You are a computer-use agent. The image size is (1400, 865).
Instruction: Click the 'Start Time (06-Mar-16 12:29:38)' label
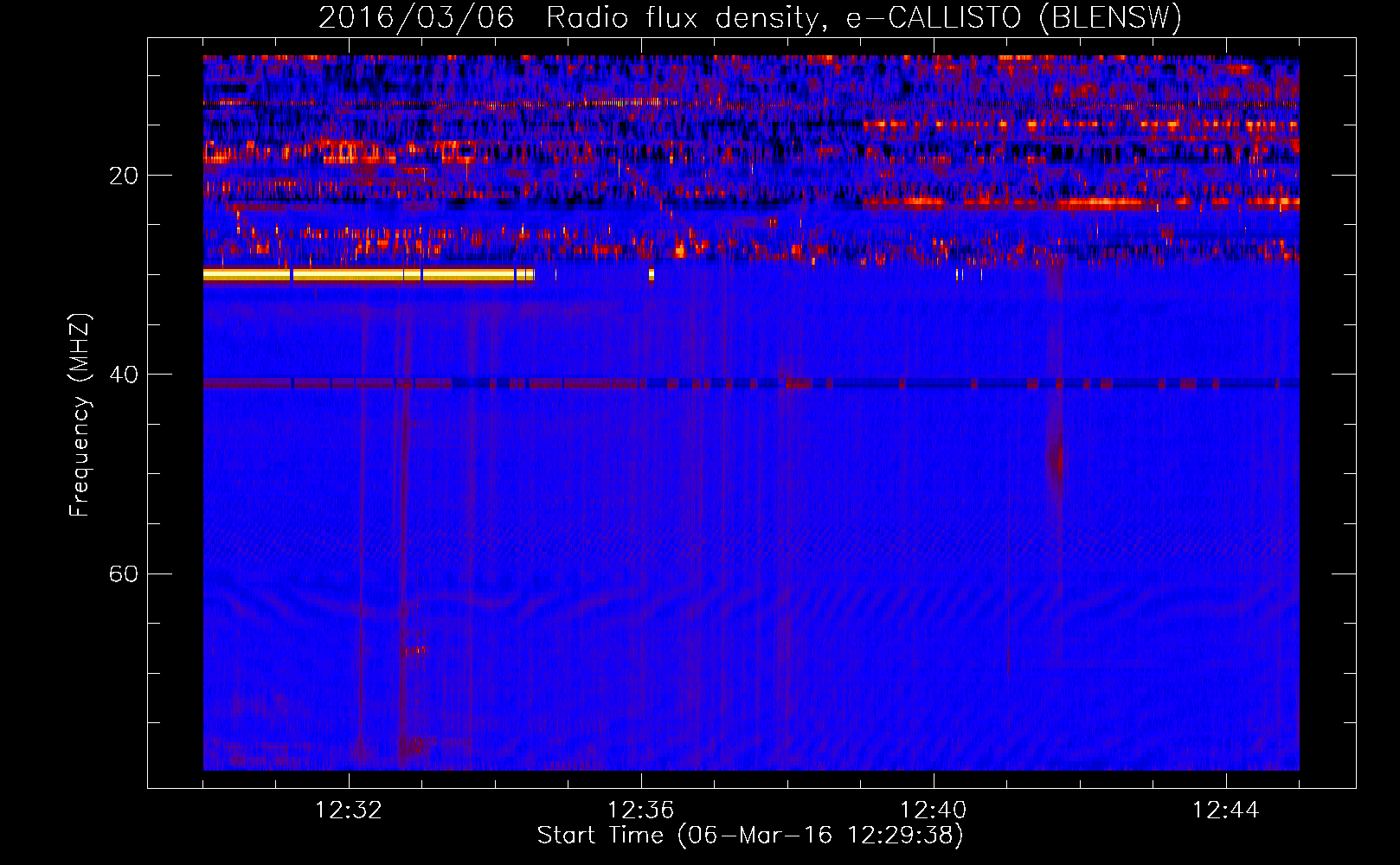(750, 836)
